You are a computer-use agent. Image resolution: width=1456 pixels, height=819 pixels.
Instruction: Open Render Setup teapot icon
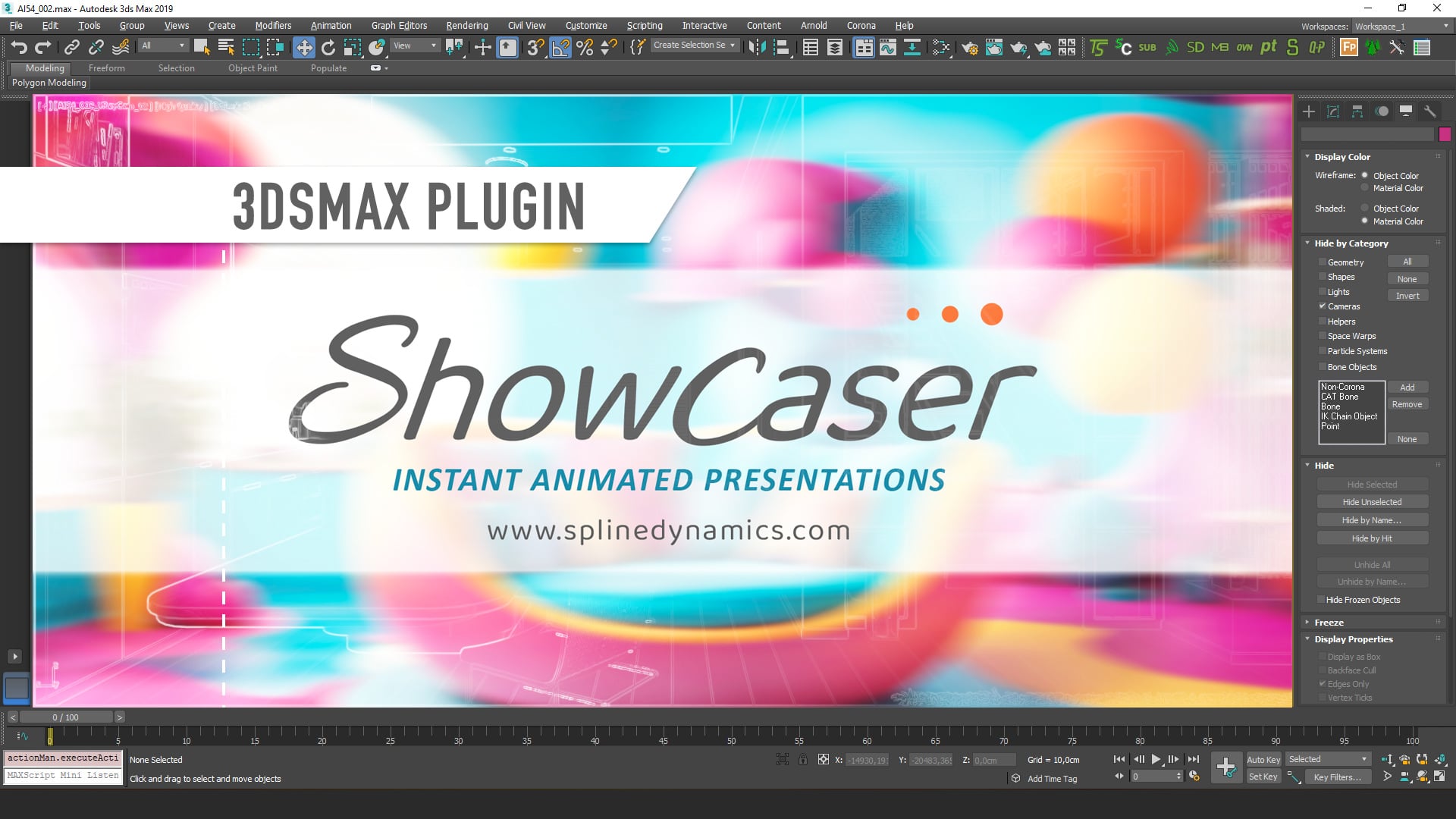(969, 47)
